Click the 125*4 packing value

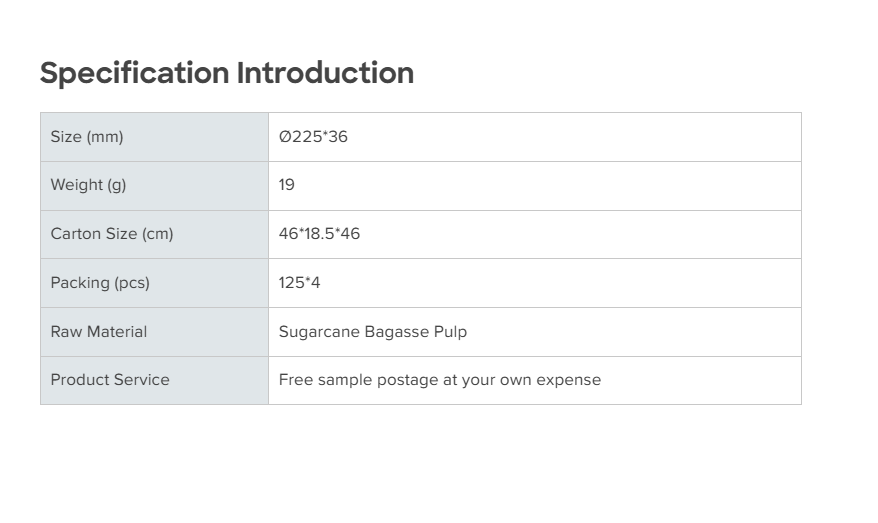(299, 283)
